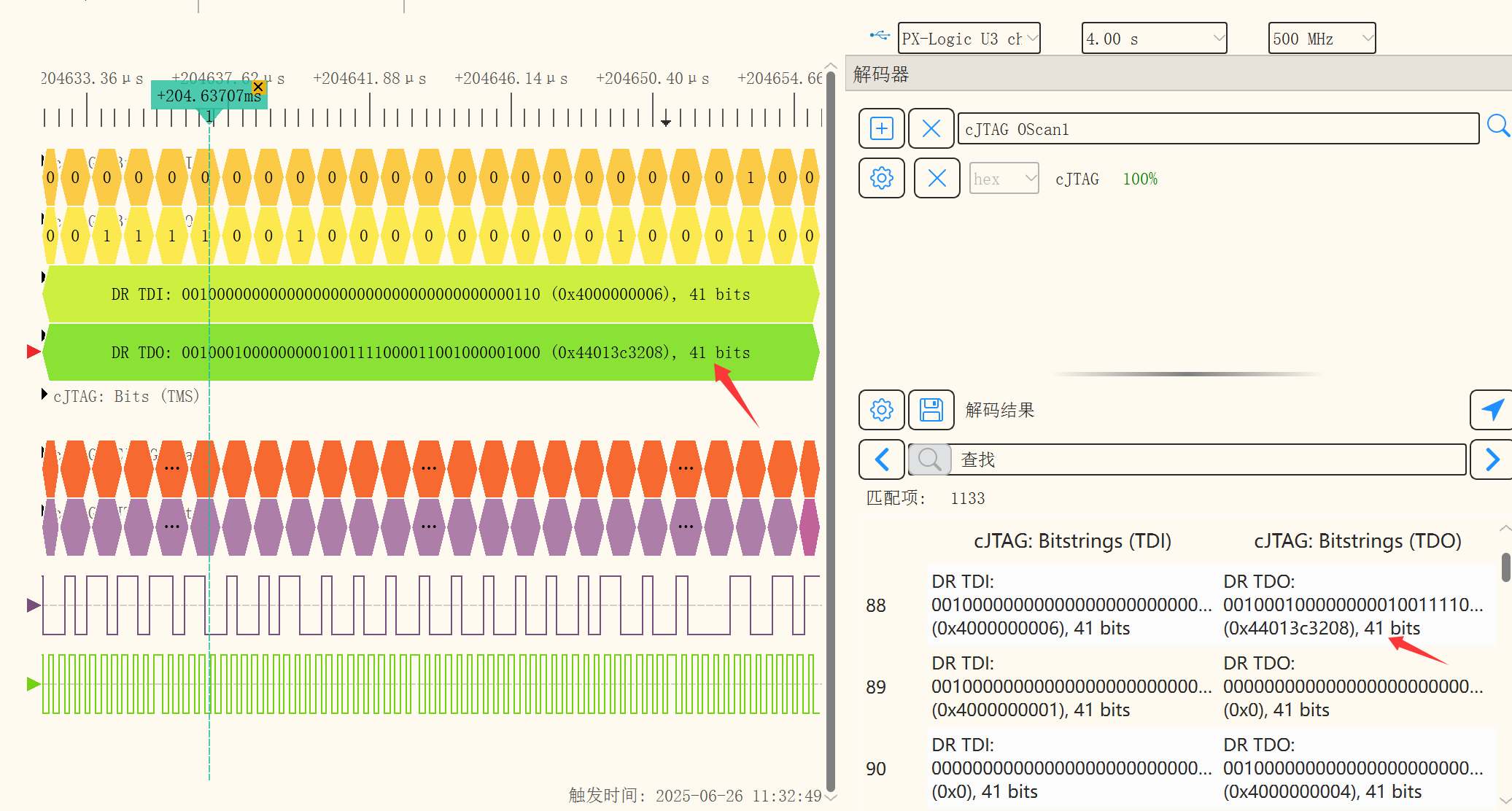Select the DR TDI 0x4000000006 annotation
The image size is (1512, 811).
[430, 294]
